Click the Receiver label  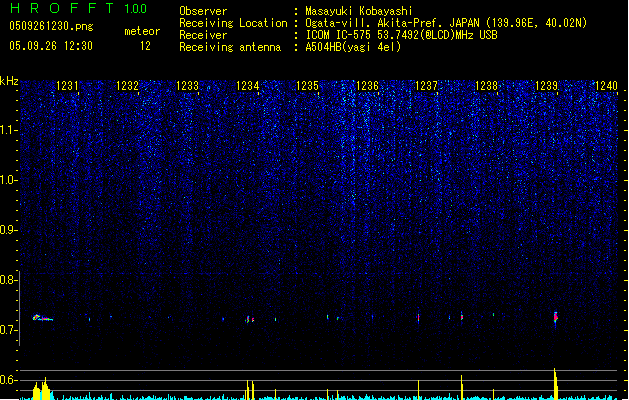(203, 35)
